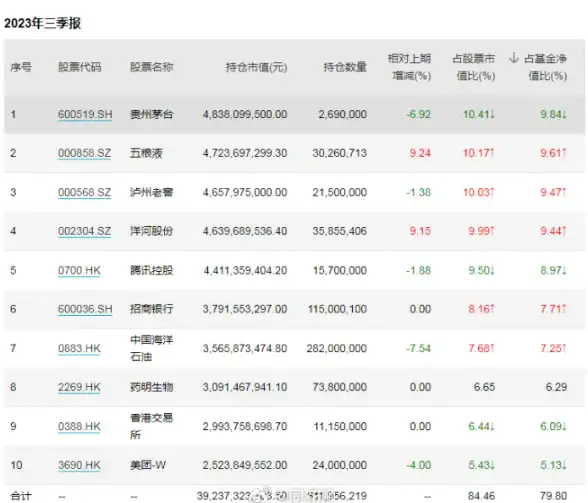
Task: Select change value -1.38
Action: [x=418, y=192]
